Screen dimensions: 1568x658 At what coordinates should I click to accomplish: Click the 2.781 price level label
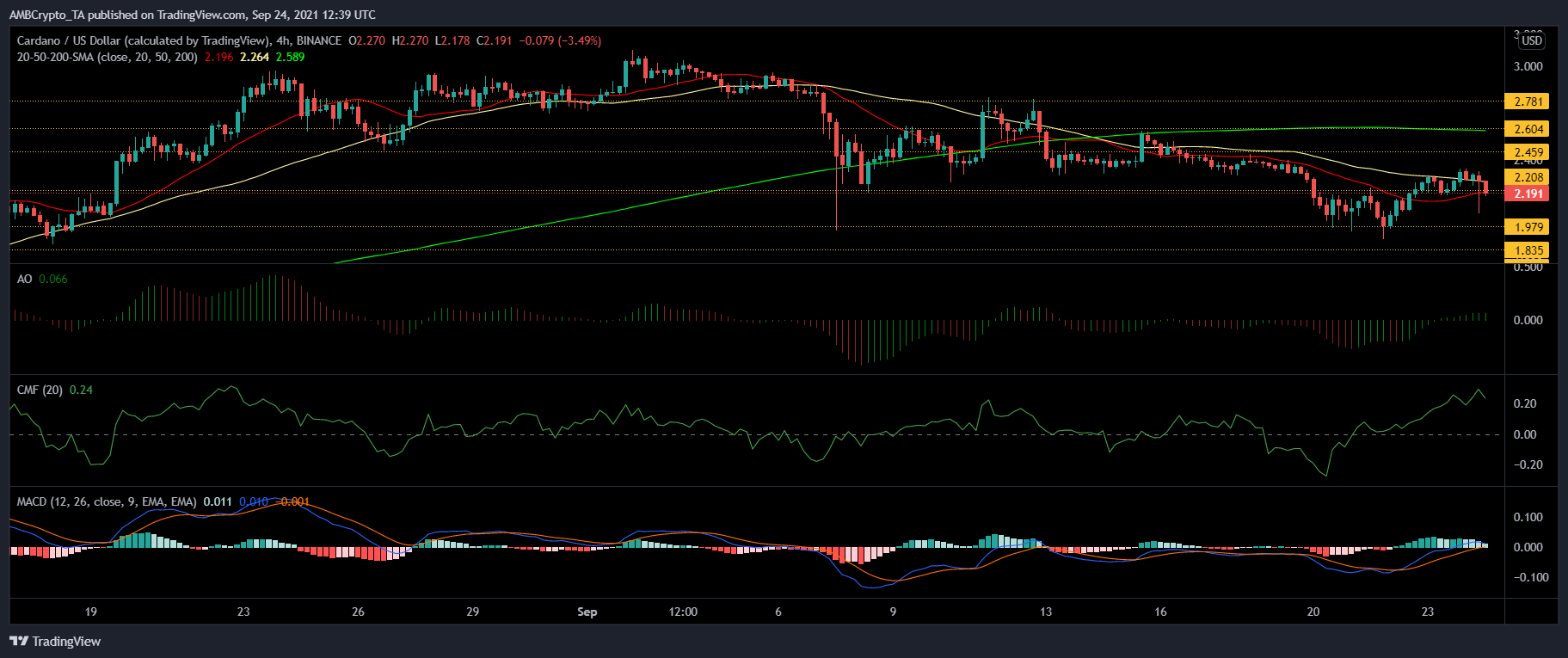(x=1528, y=101)
